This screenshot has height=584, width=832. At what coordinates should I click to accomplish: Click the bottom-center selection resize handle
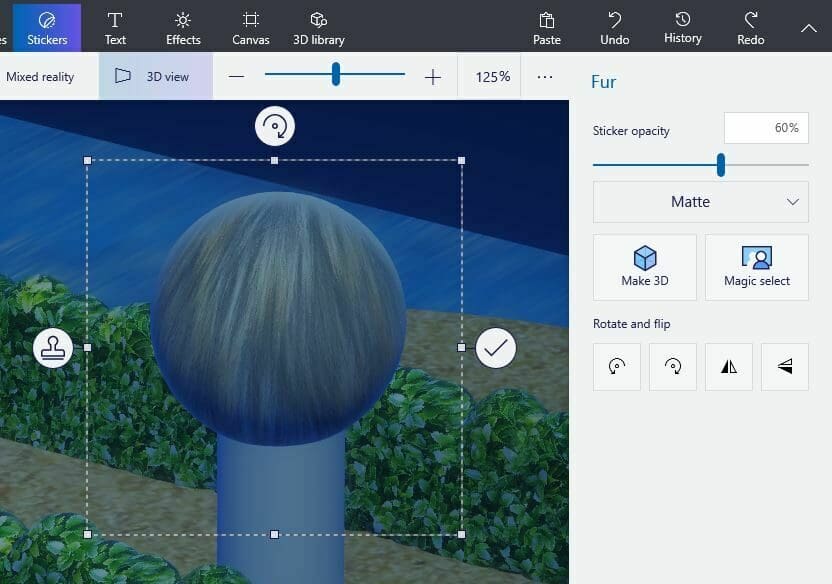[274, 535]
